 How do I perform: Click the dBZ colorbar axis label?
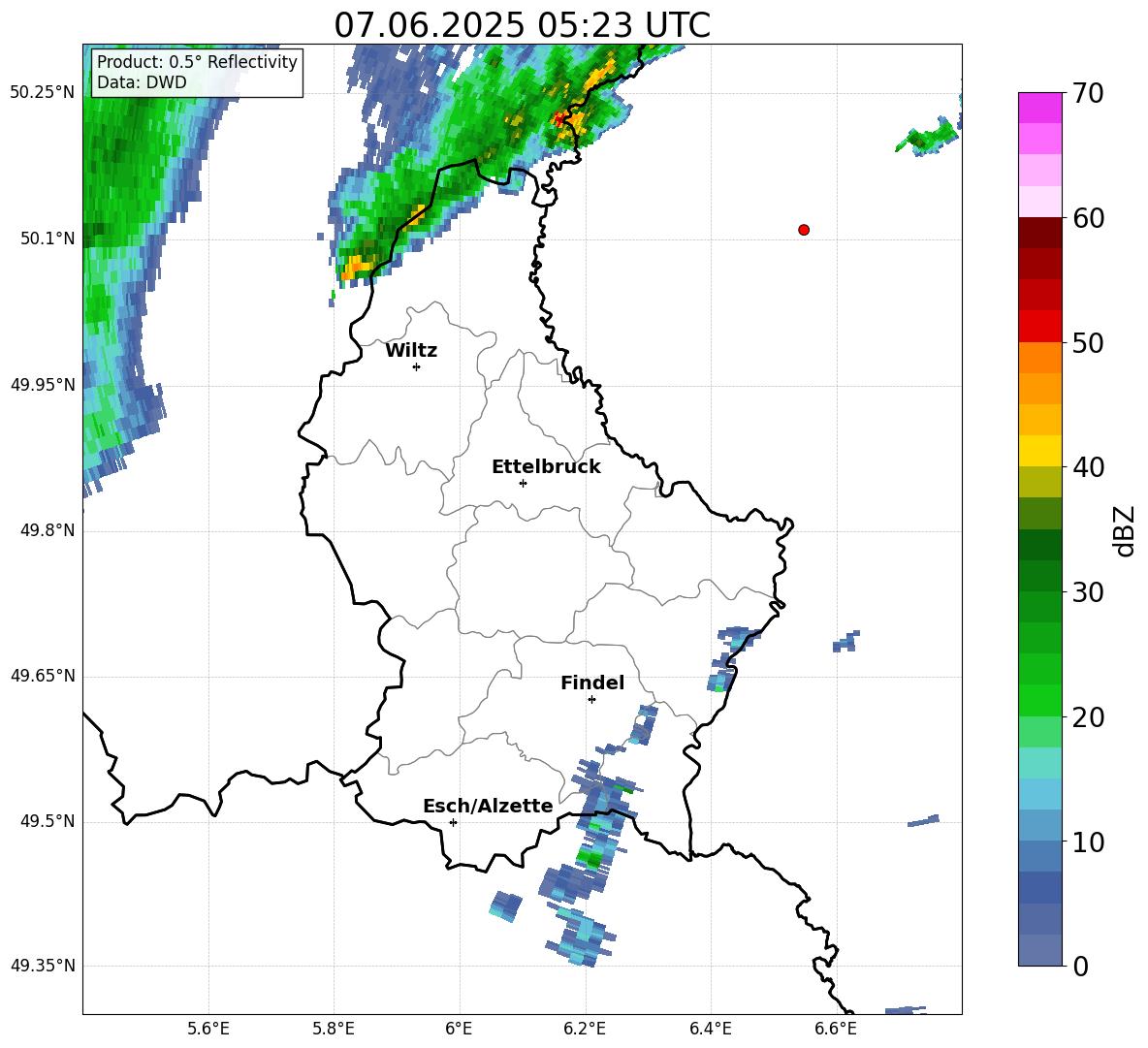tap(1124, 530)
